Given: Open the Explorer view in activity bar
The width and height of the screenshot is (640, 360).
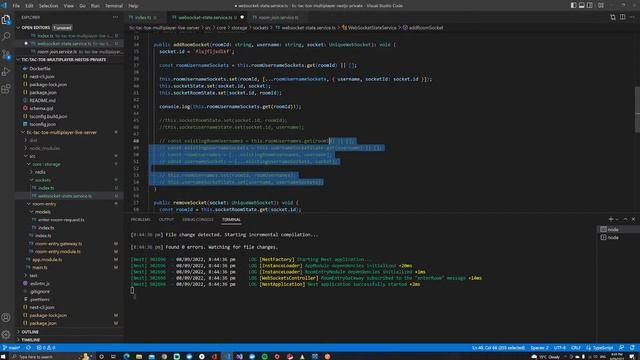Looking at the screenshot, I should click(6, 20).
